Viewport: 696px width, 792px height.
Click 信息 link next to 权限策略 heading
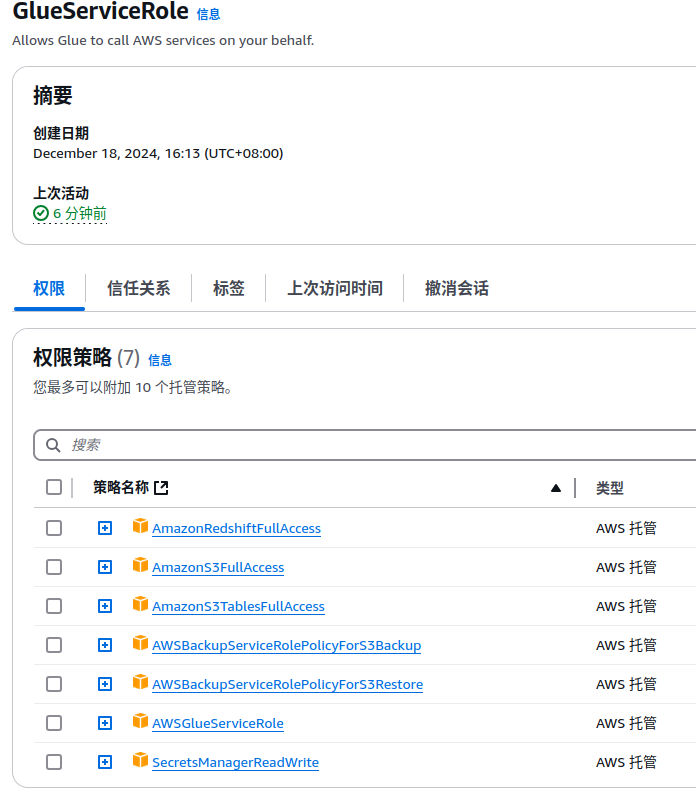[x=160, y=360]
